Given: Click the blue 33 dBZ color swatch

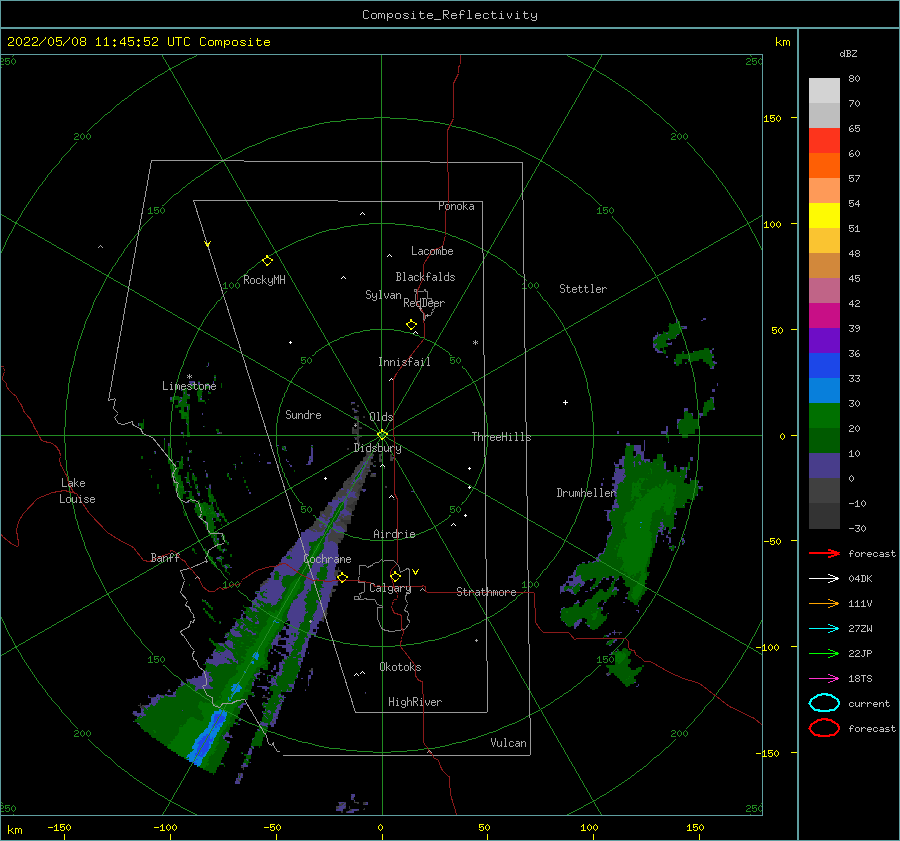Looking at the screenshot, I should click(824, 365).
